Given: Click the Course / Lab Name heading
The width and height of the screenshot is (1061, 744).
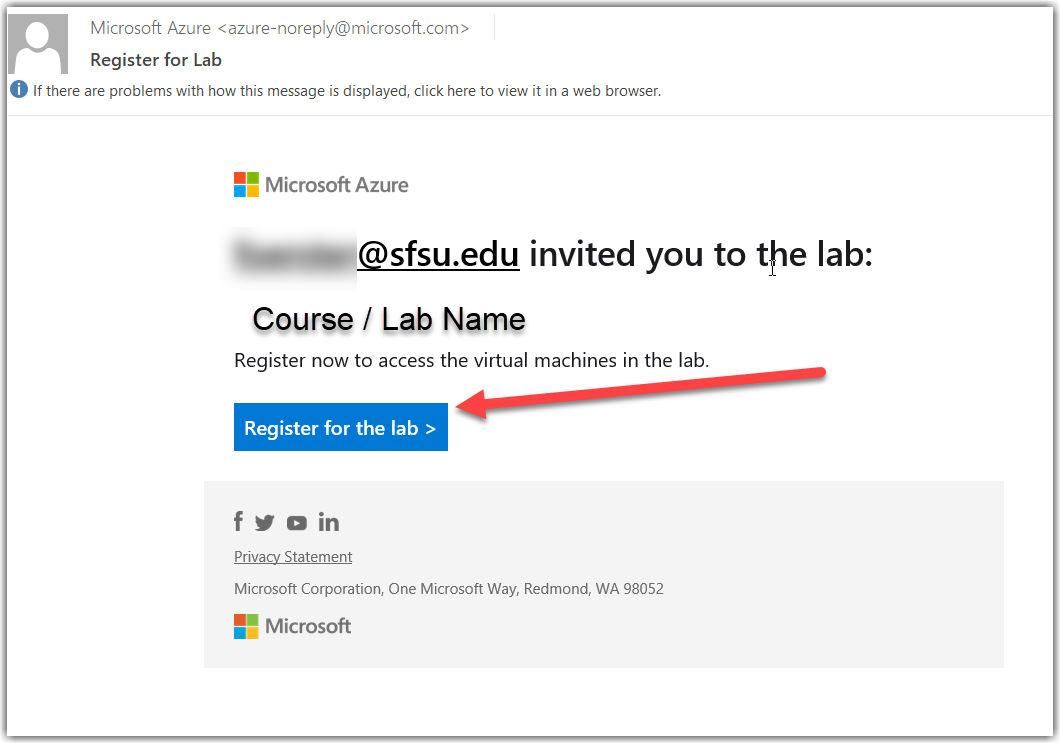Looking at the screenshot, I should point(389,319).
